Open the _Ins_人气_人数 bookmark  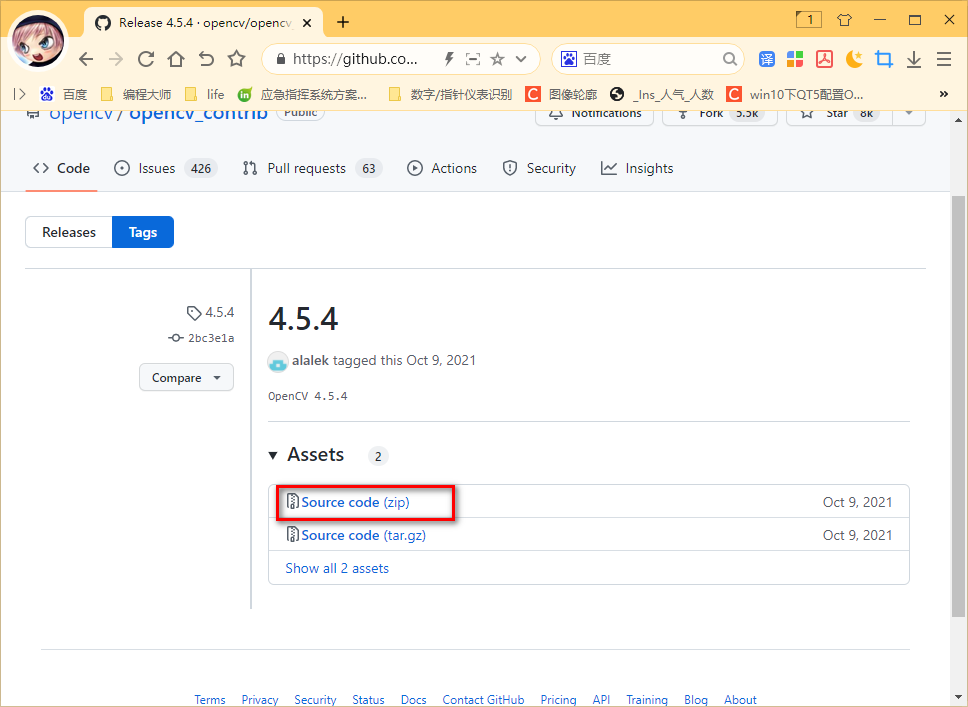661,94
